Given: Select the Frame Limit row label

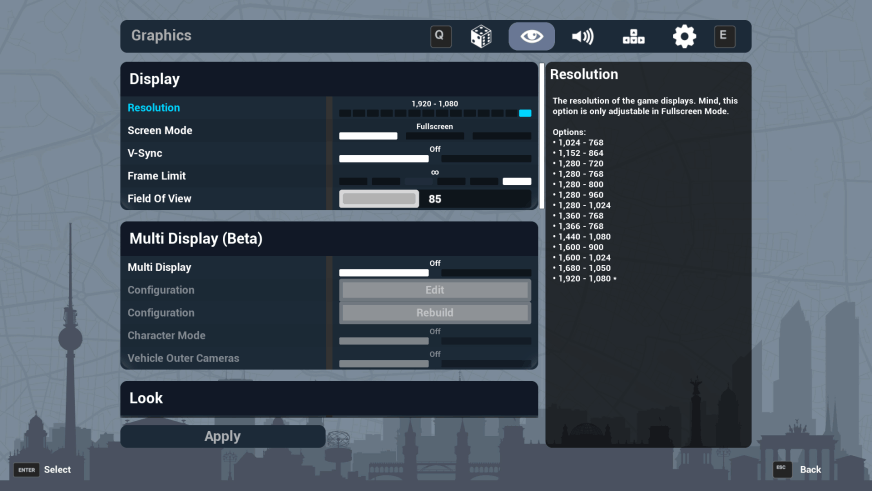Looking at the screenshot, I should (156, 176).
